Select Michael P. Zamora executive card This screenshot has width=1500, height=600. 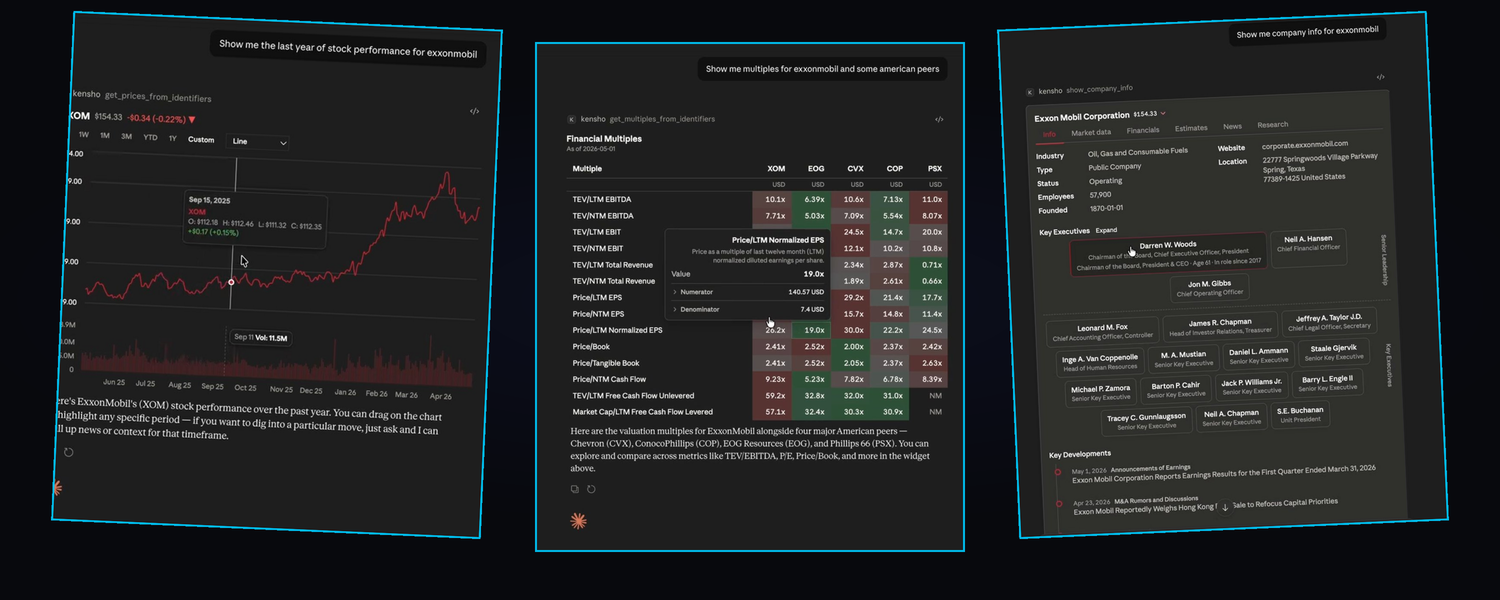coord(1101,394)
